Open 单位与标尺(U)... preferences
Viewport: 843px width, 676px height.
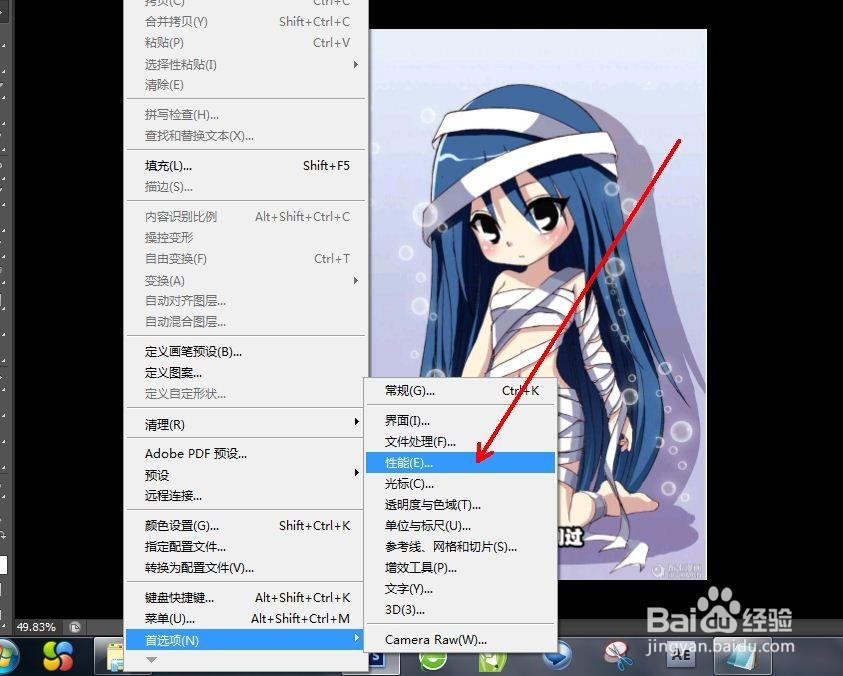pos(460,525)
